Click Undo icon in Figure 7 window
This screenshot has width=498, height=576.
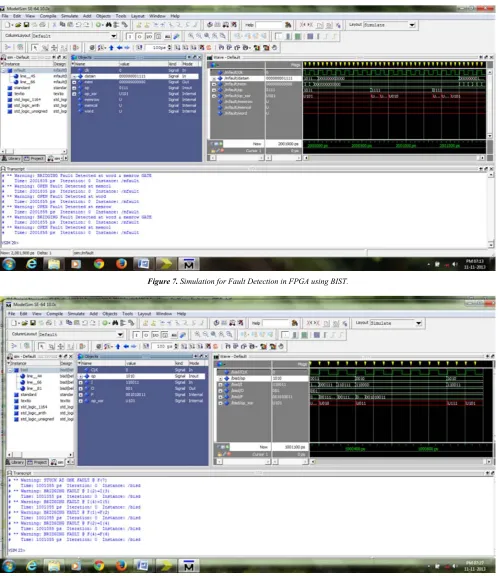click(78, 25)
